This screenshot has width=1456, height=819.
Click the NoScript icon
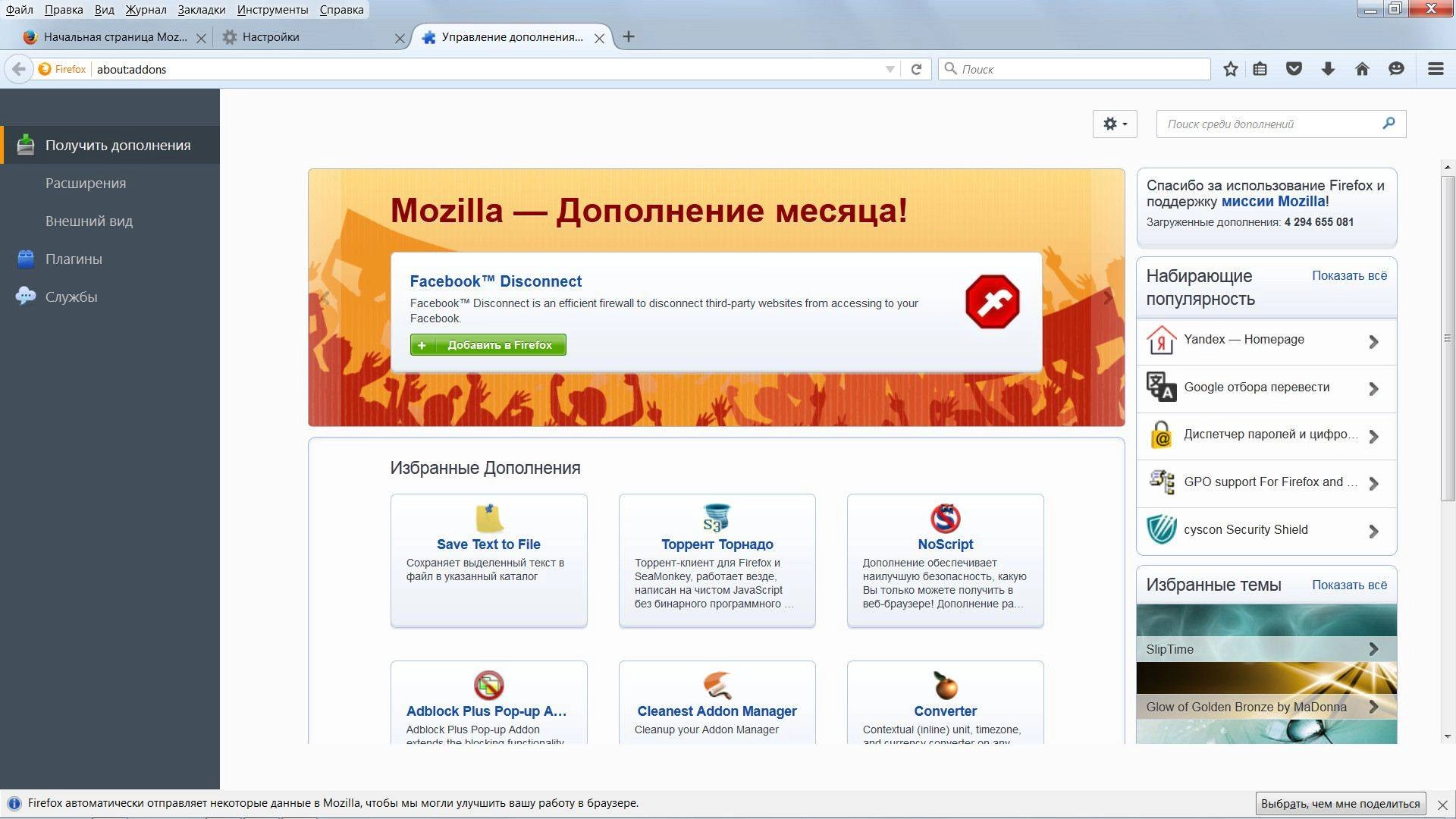pyautogui.click(x=945, y=519)
